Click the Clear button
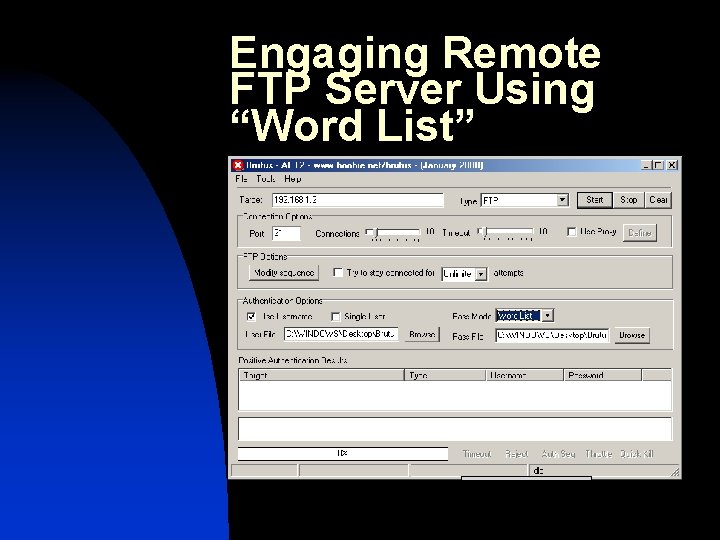720x540 pixels. 658,200
